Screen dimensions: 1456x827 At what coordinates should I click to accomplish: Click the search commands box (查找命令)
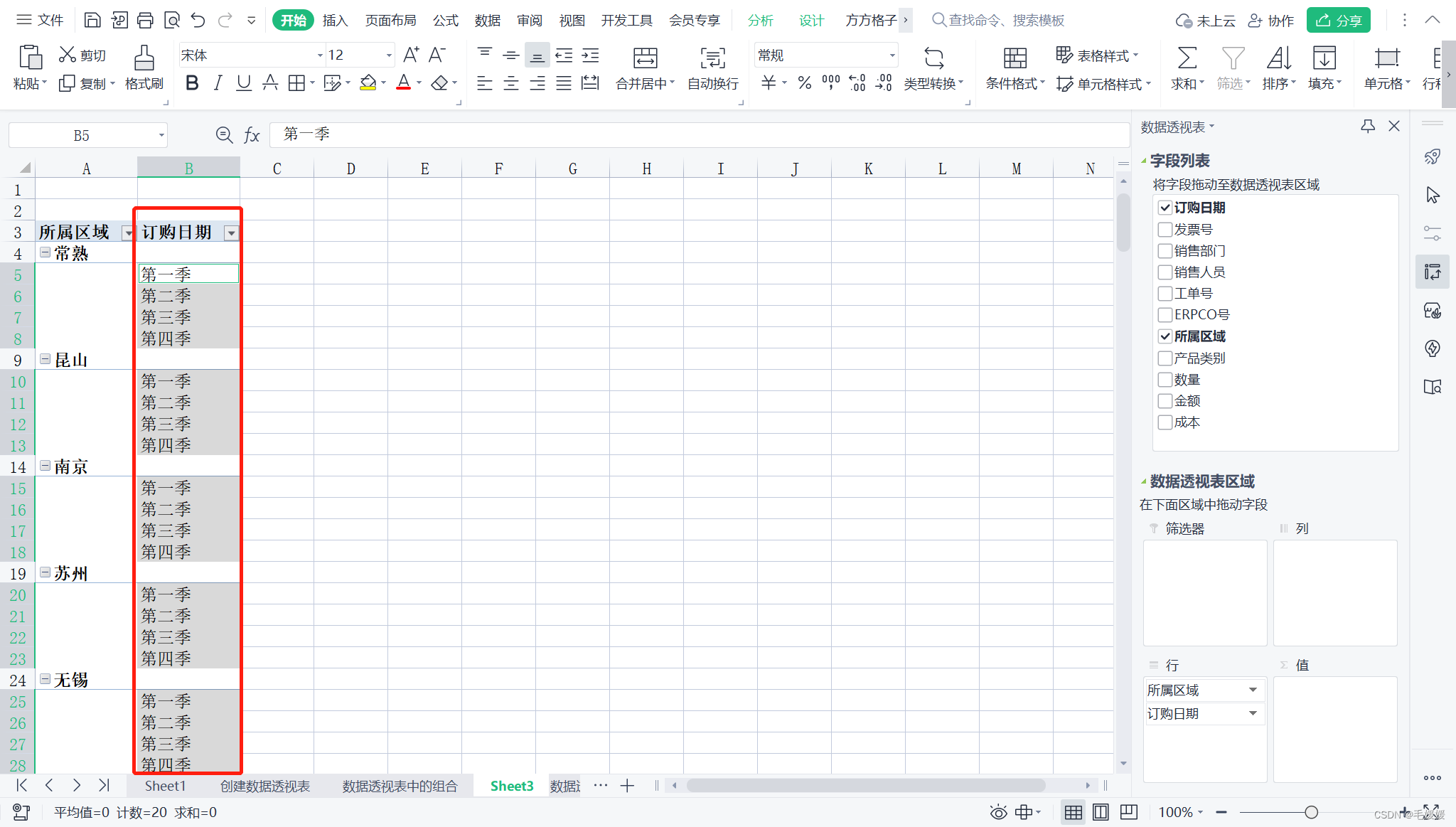(998, 21)
